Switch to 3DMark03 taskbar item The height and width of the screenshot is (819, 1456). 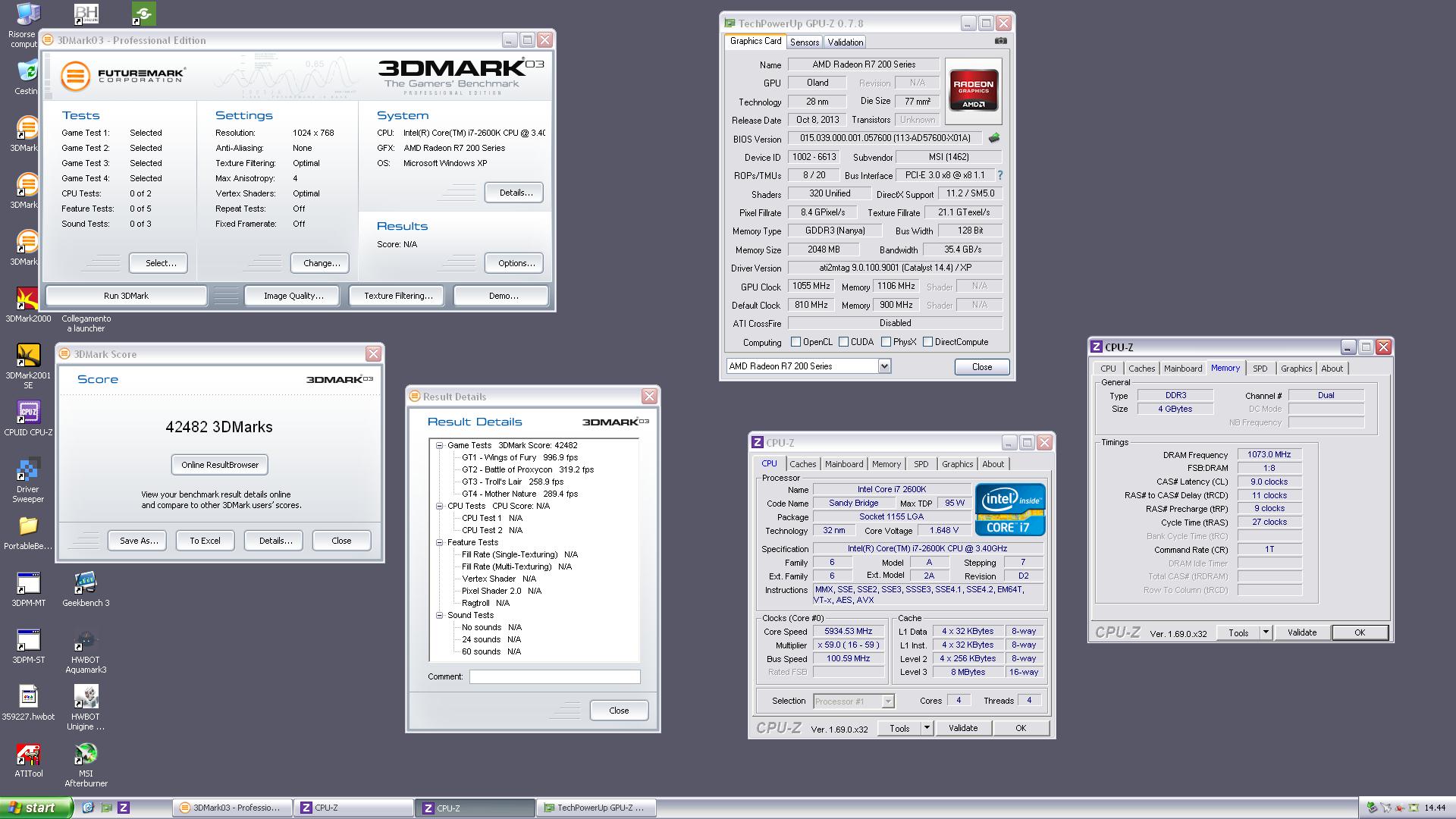pos(233,808)
